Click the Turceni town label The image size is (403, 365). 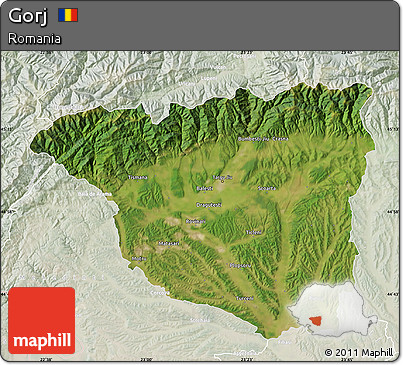pos(245,298)
